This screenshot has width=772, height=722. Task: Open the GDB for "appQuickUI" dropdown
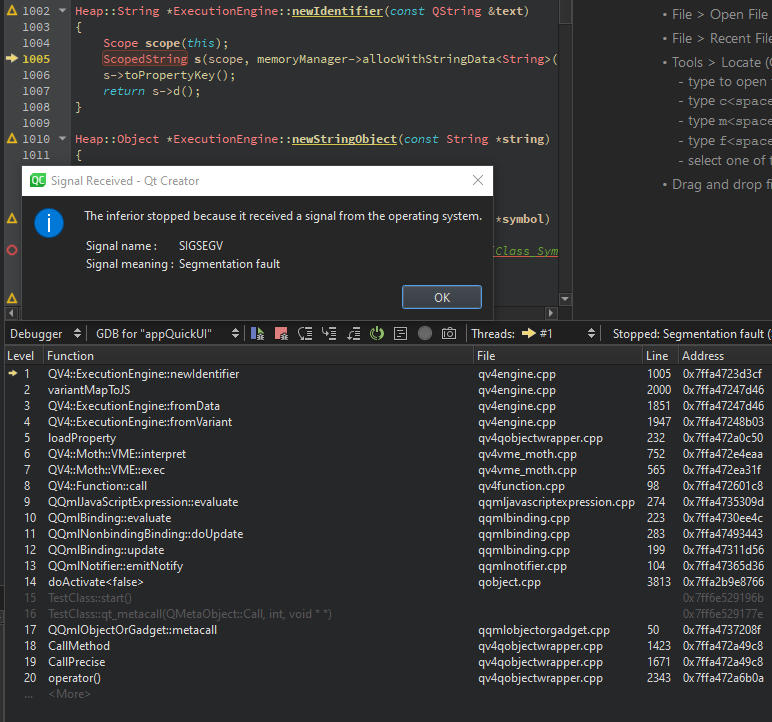point(167,334)
